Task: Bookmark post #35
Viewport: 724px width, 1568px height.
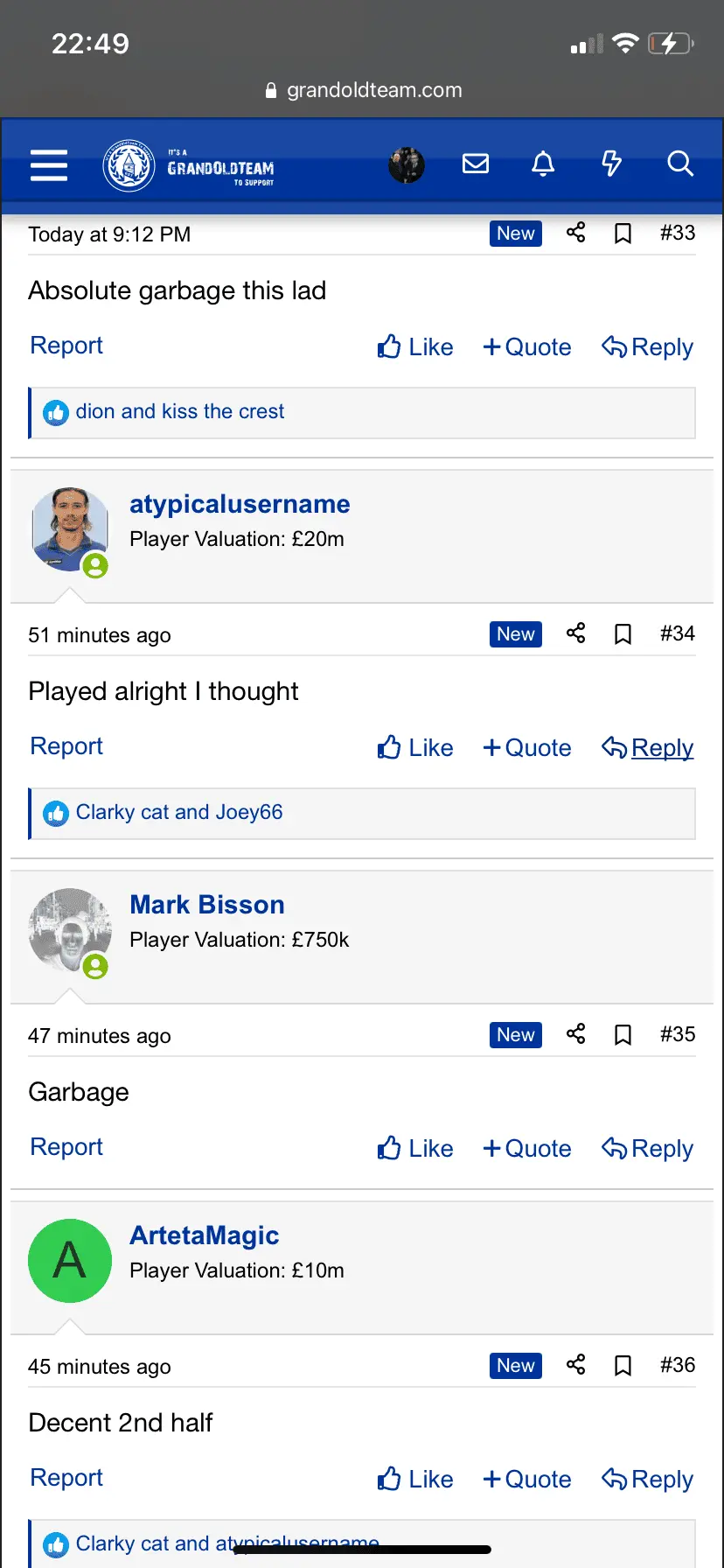Action: click(x=623, y=1035)
